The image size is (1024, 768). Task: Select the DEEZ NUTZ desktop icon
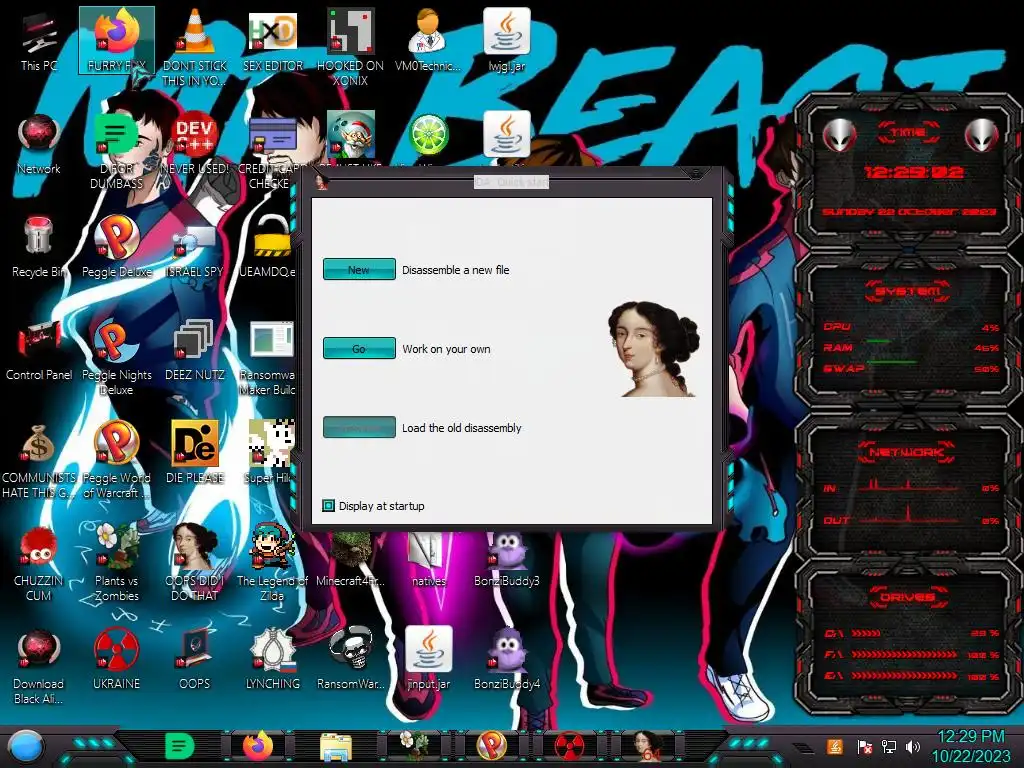click(194, 349)
